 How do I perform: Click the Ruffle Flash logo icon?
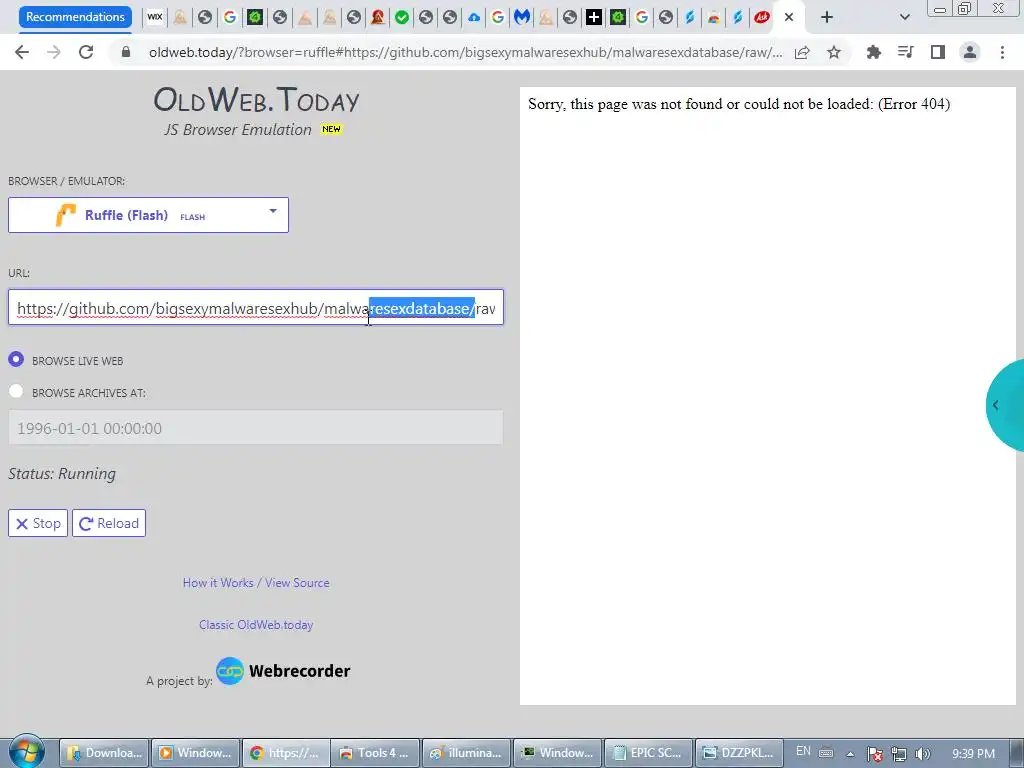(x=66, y=215)
